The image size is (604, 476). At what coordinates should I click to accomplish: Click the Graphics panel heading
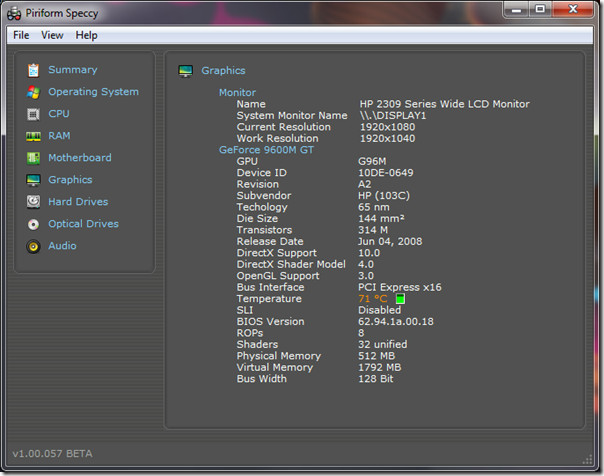223,70
